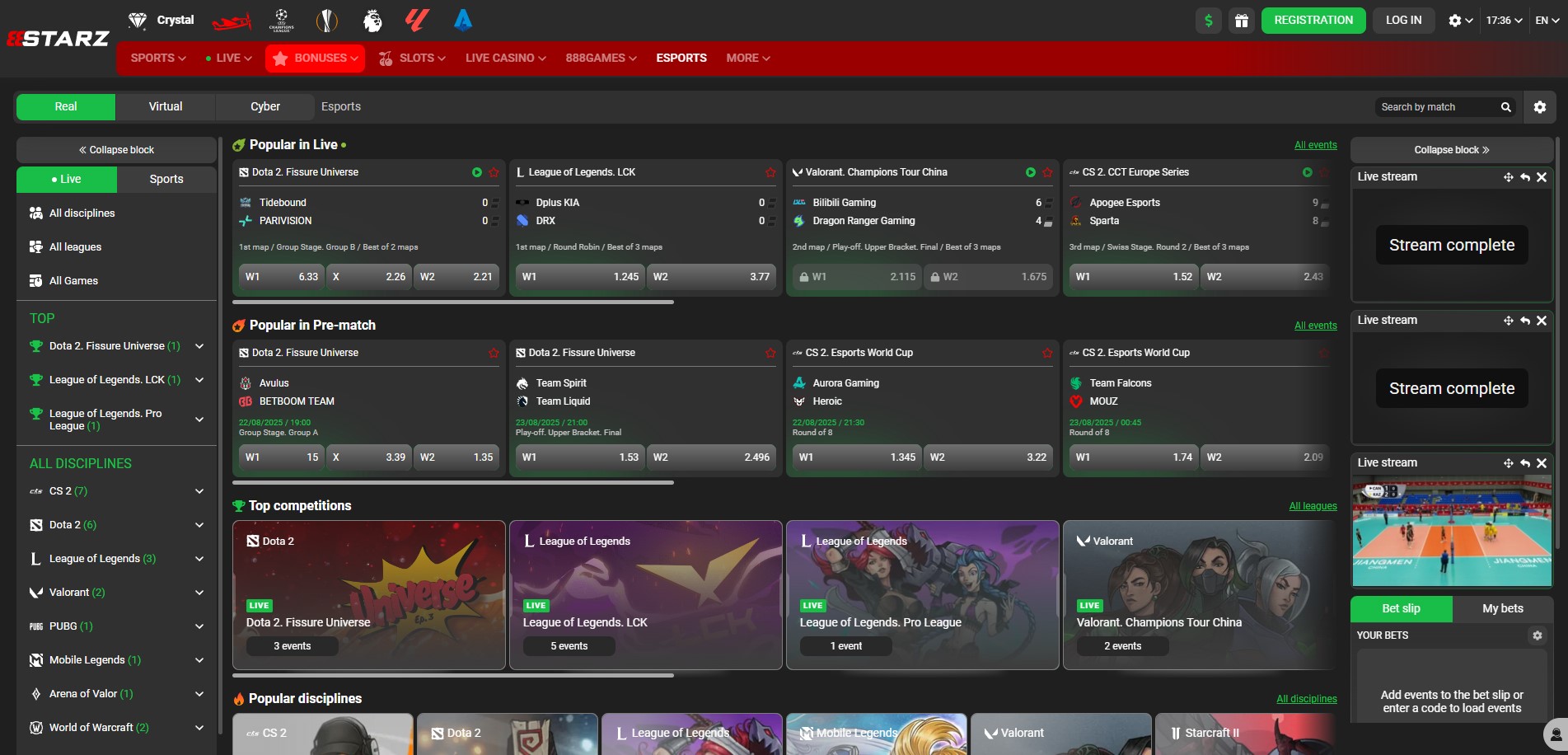Favorite the League of Legends LCK live match

[x=770, y=172]
